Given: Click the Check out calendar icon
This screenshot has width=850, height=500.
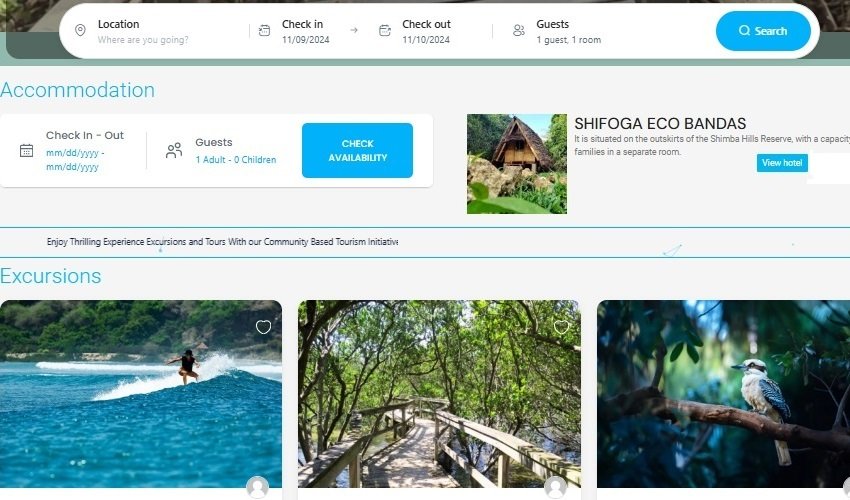Looking at the screenshot, I should (385, 31).
